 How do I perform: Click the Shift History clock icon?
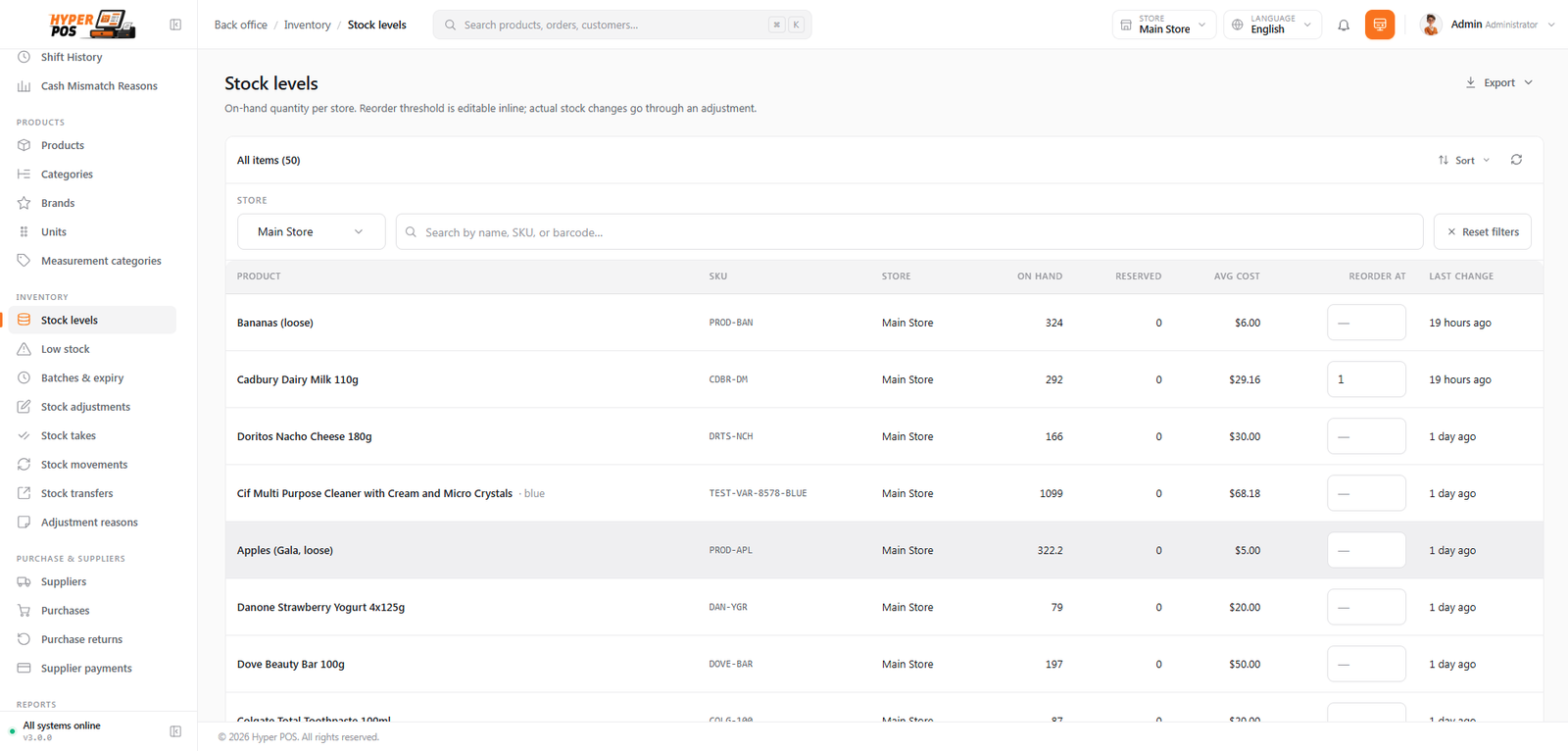24,57
